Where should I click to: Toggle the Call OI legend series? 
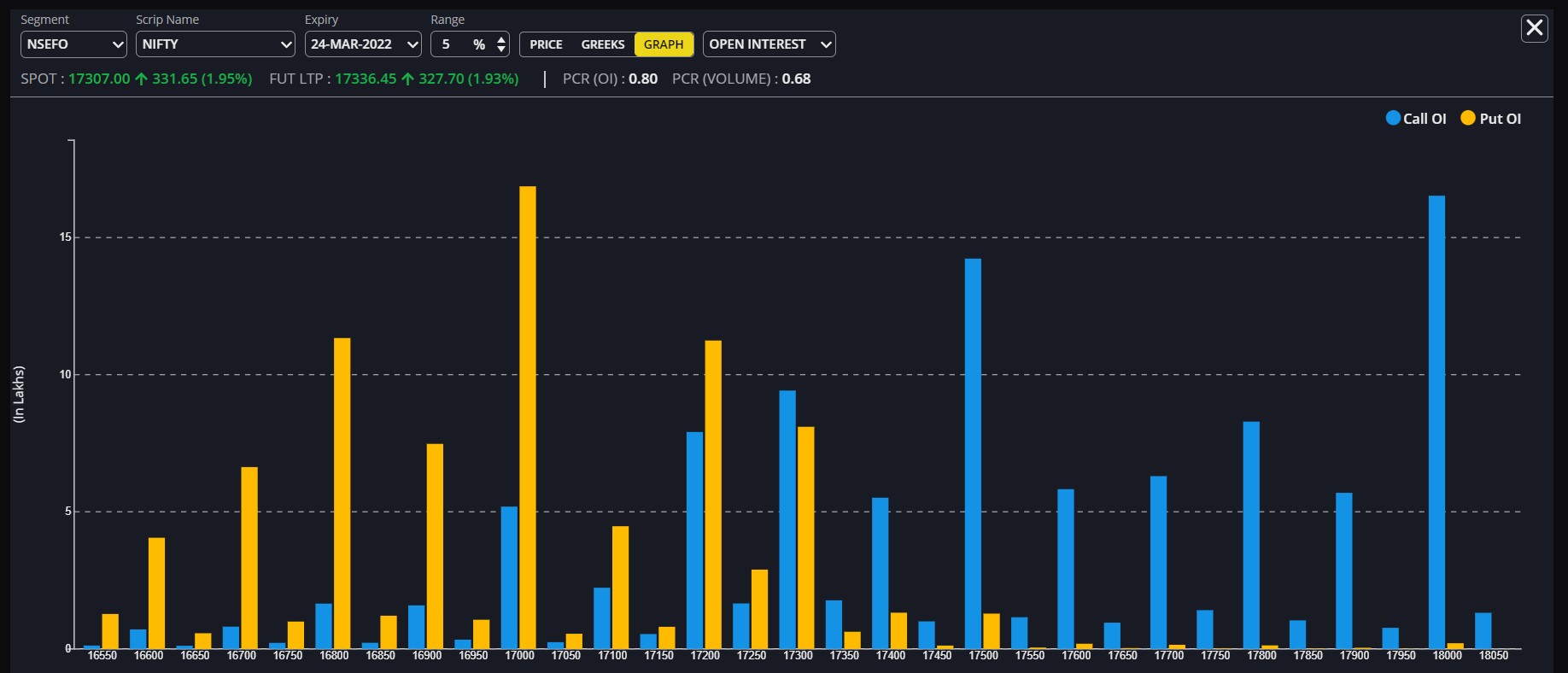1416,119
